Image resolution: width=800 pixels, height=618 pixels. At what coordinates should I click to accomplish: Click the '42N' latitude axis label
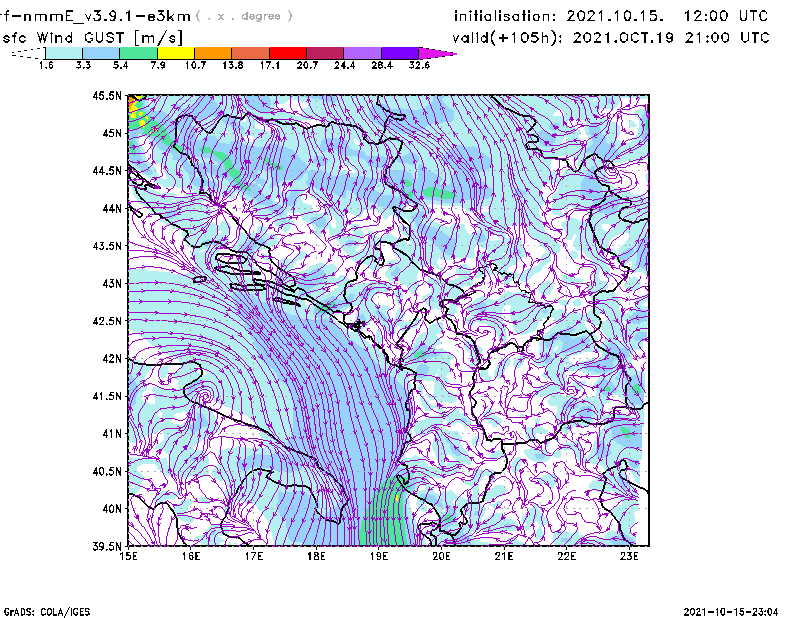[112, 359]
